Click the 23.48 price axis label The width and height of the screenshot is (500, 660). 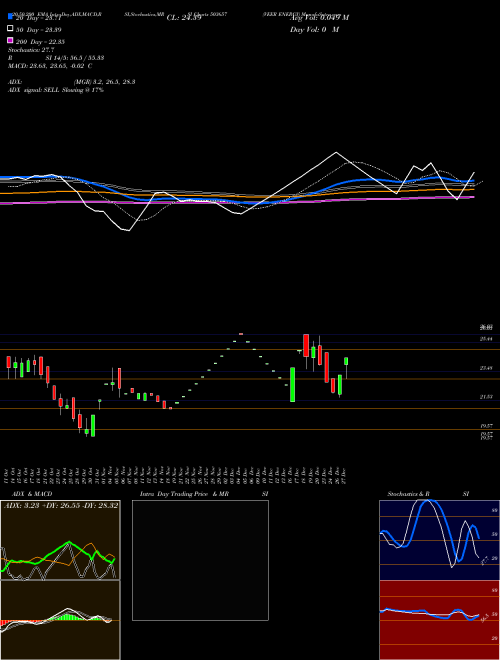pyautogui.click(x=487, y=368)
